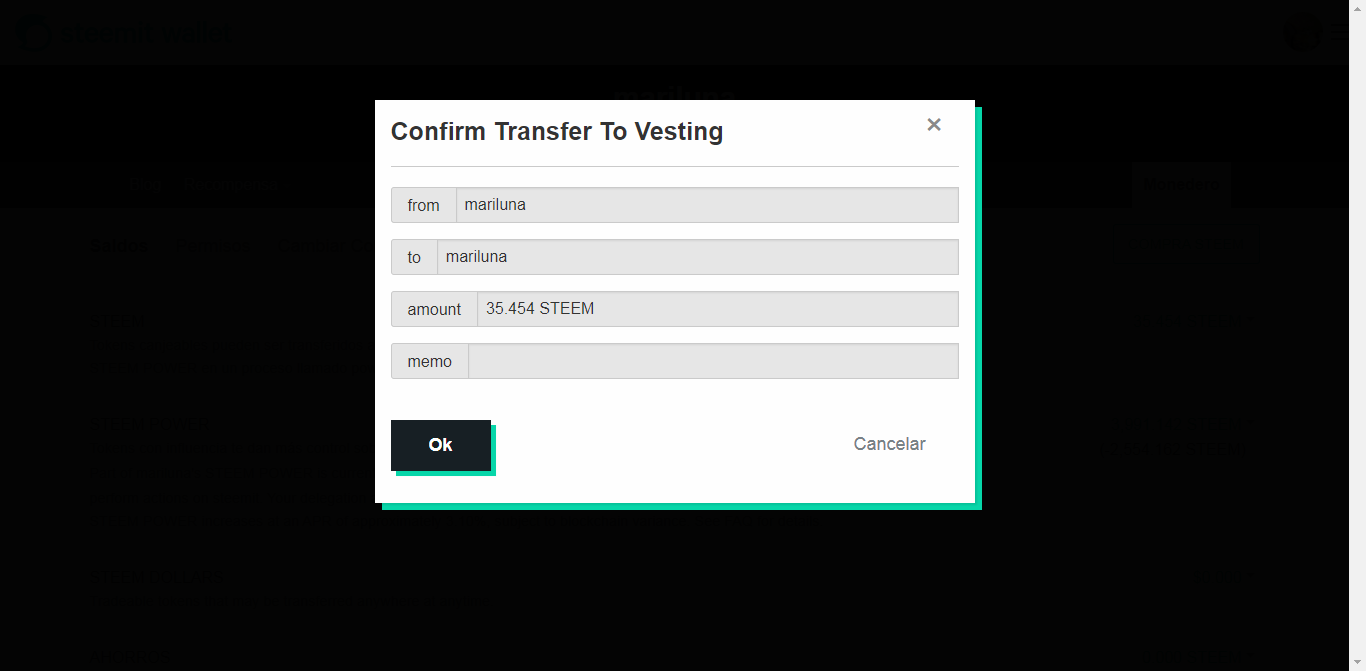Screen dimensions: 1366x671
Task: Open the dimmed Balances sub-tab
Action: (x=119, y=245)
